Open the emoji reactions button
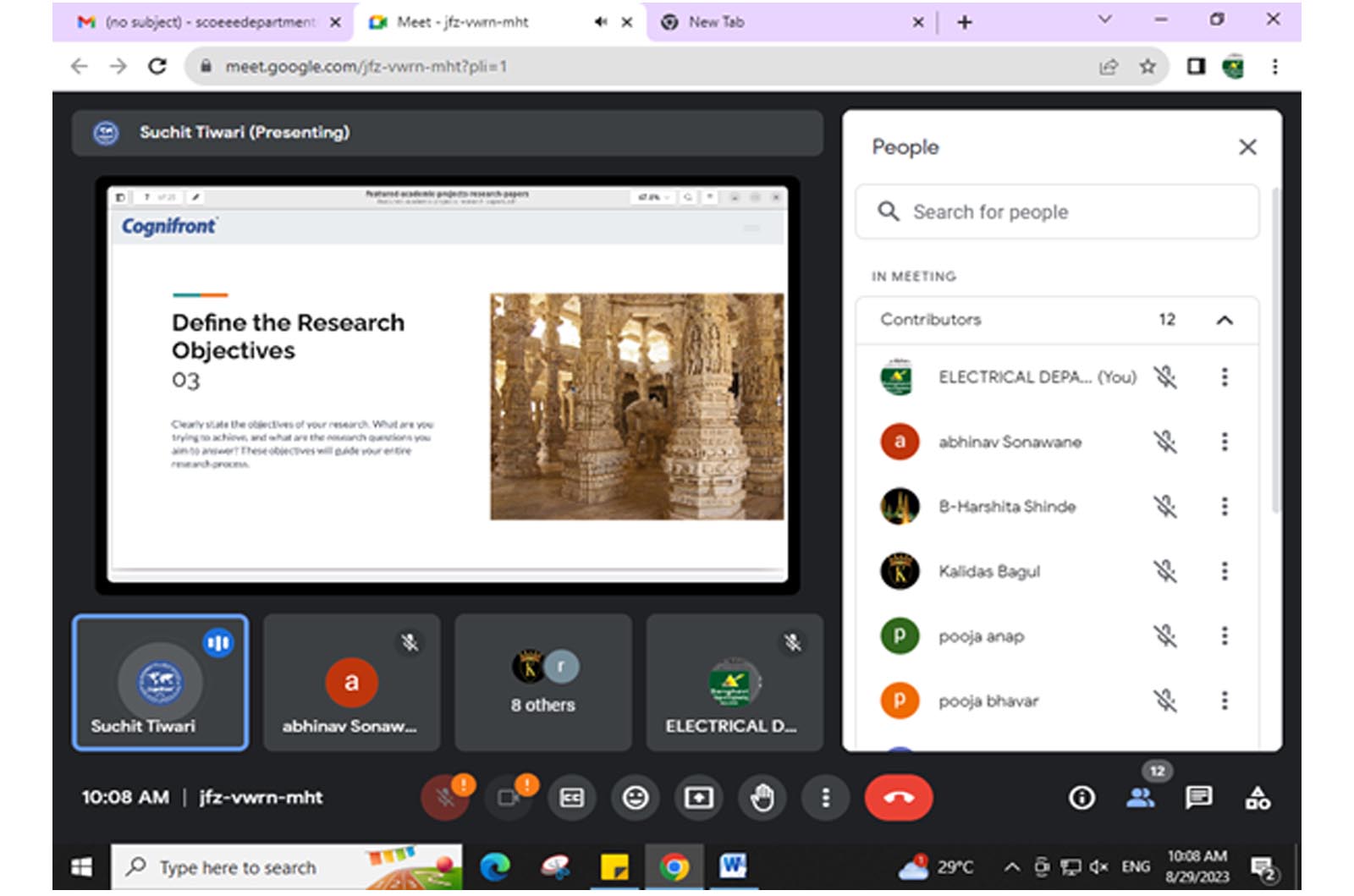 point(635,797)
